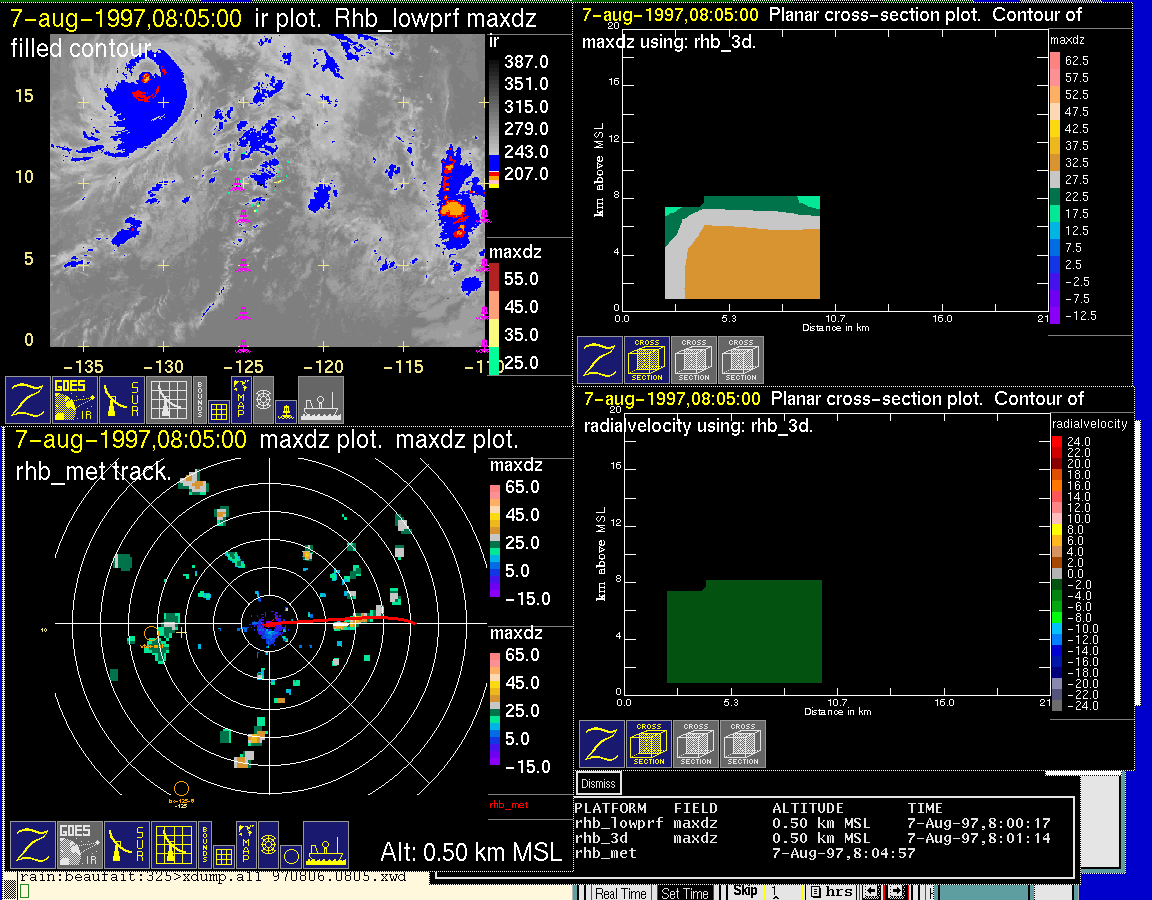1152x900 pixels.
Task: Select active cross-section icon under maxdz plot
Action: (647, 359)
